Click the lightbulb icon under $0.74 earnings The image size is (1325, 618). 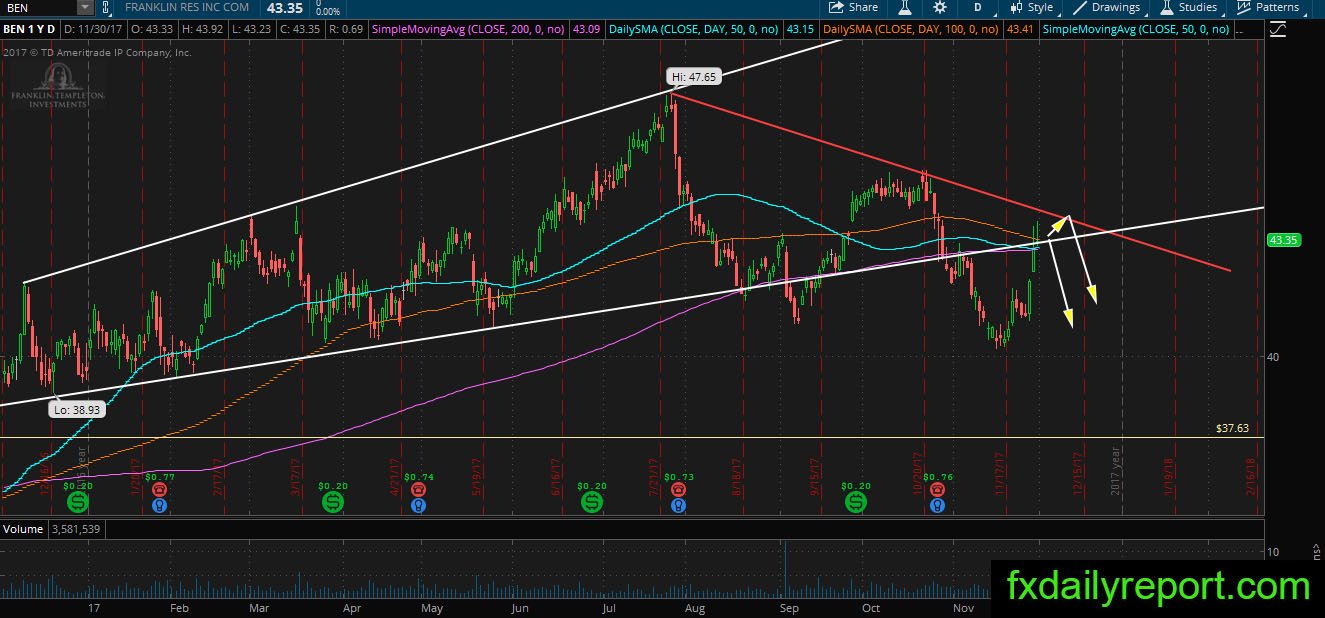tap(419, 506)
